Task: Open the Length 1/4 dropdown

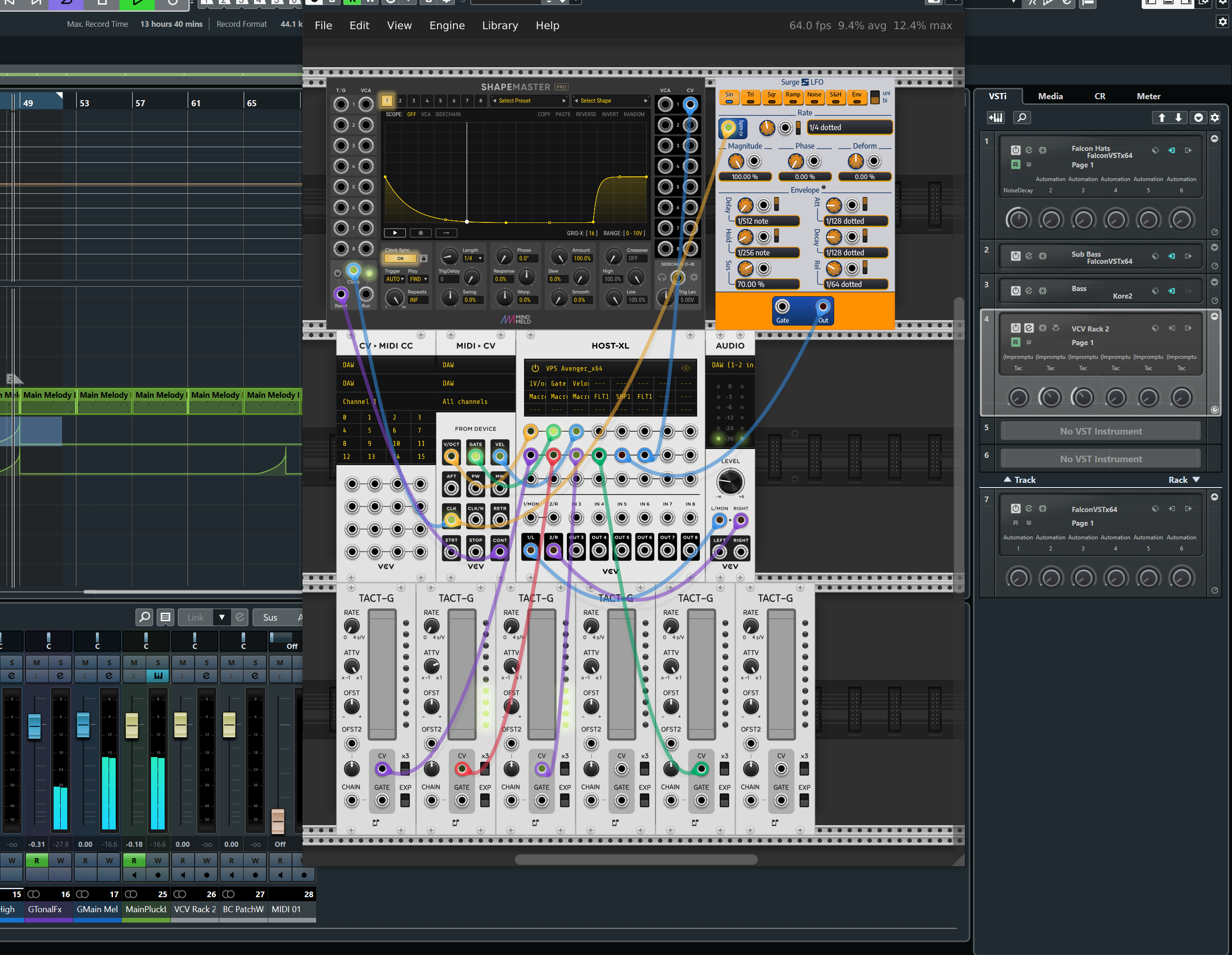Action: [473, 258]
